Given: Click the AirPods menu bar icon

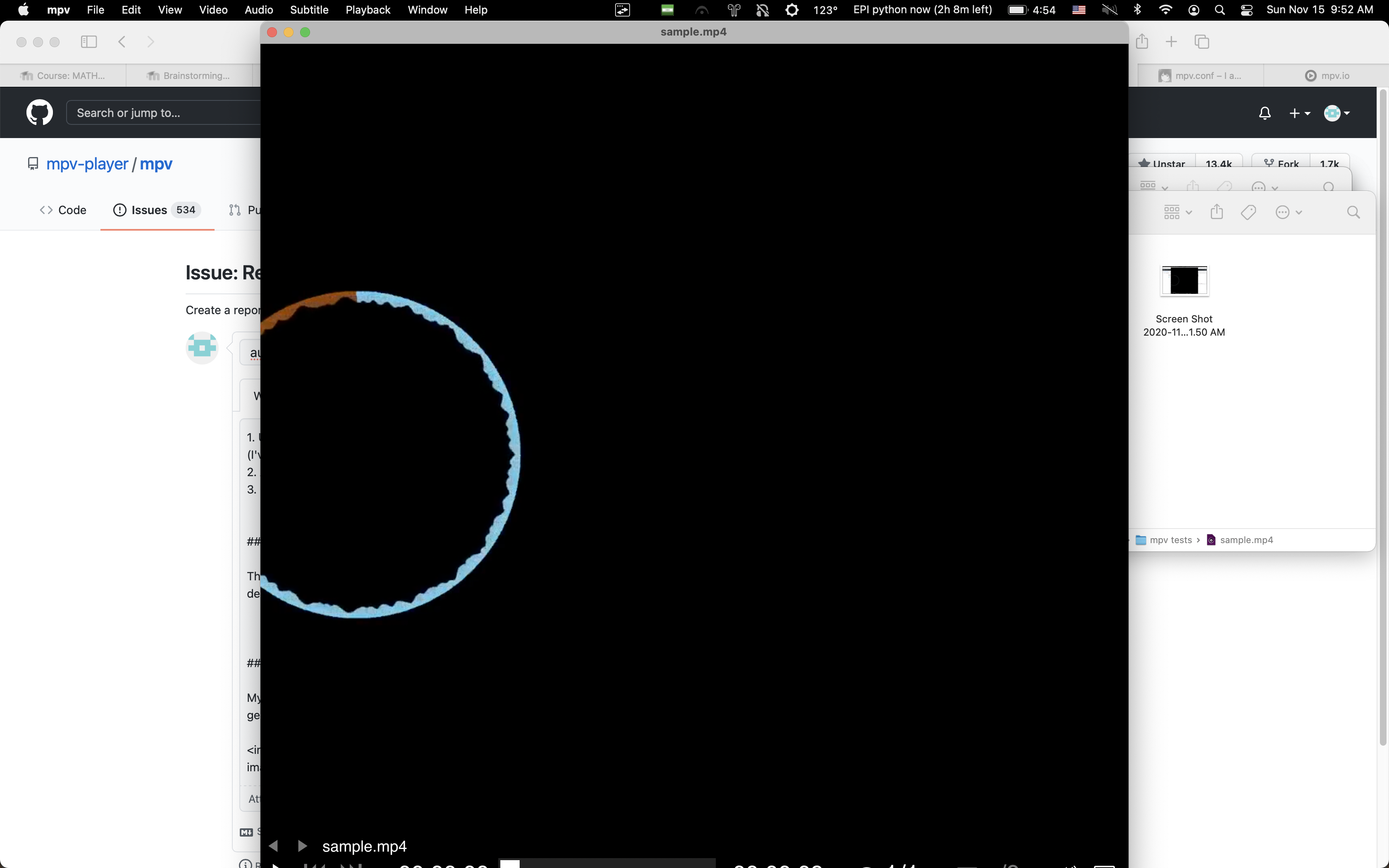Looking at the screenshot, I should [733, 10].
